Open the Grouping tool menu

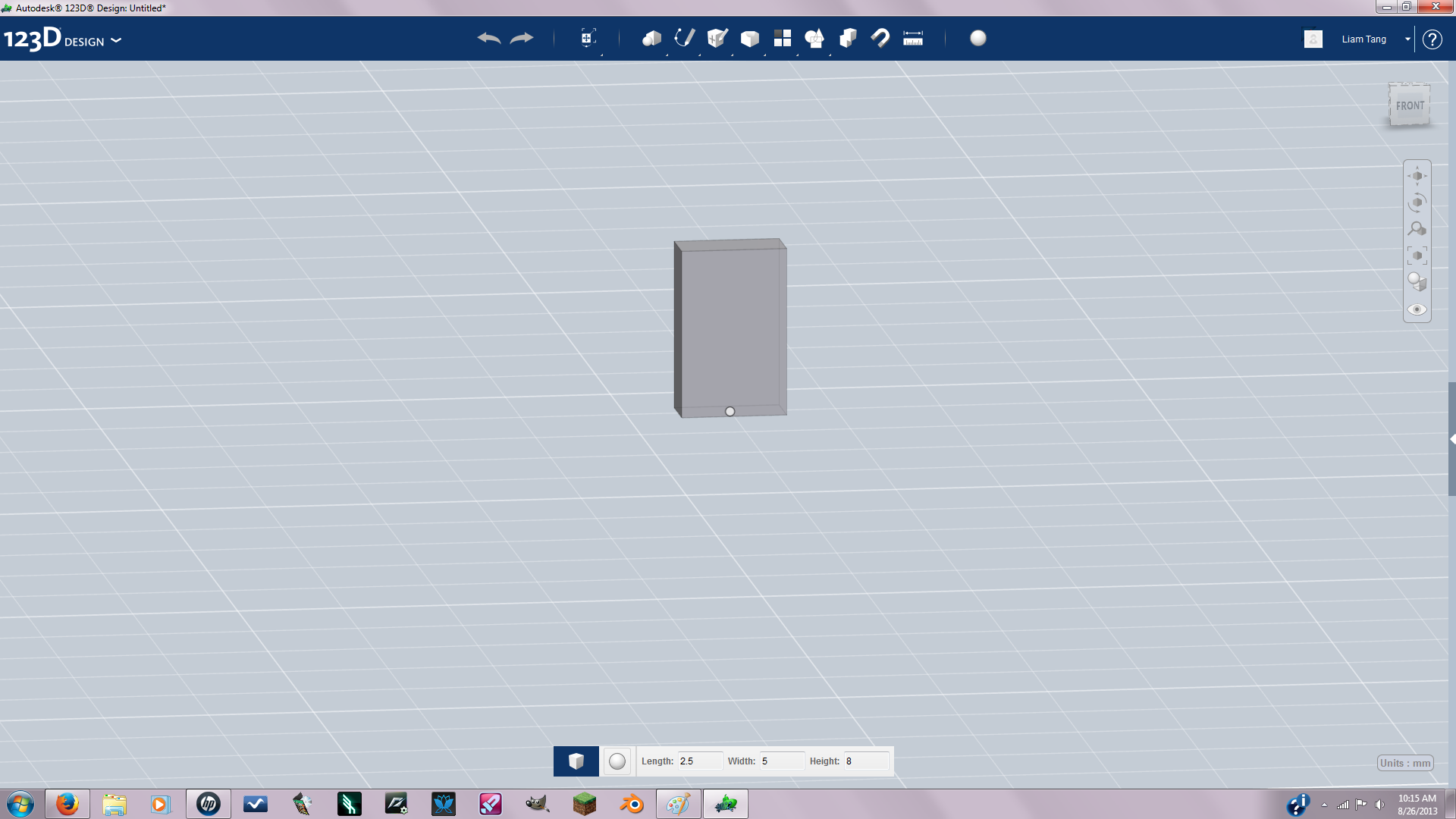coord(815,38)
